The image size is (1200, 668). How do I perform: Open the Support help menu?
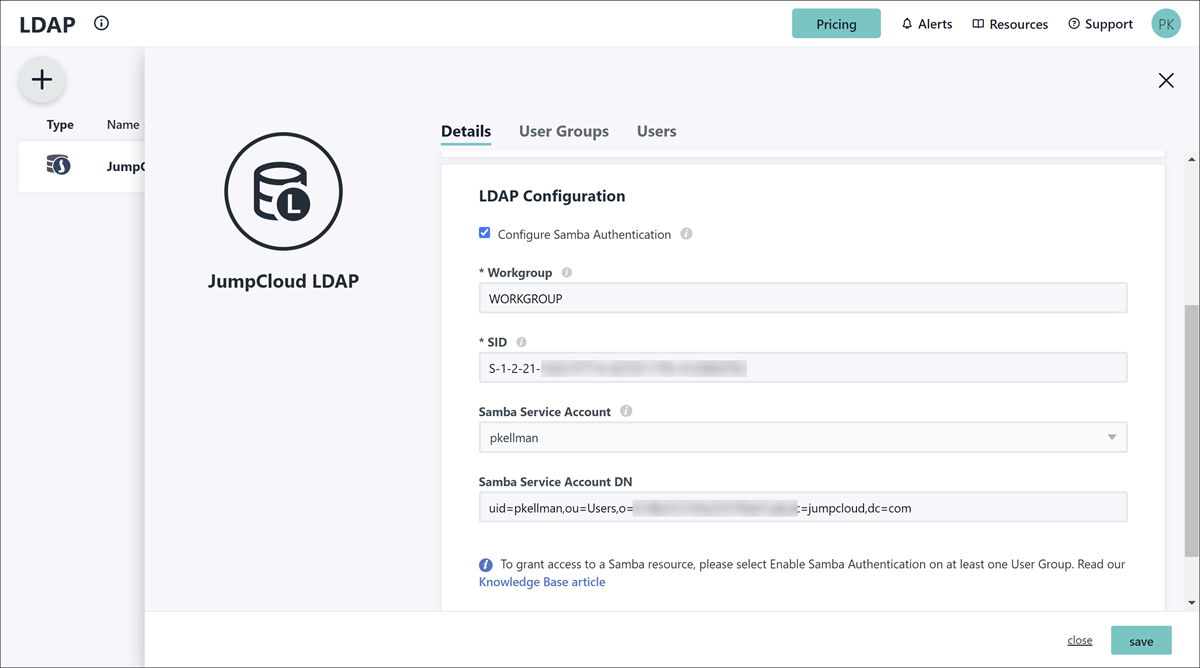1100,24
